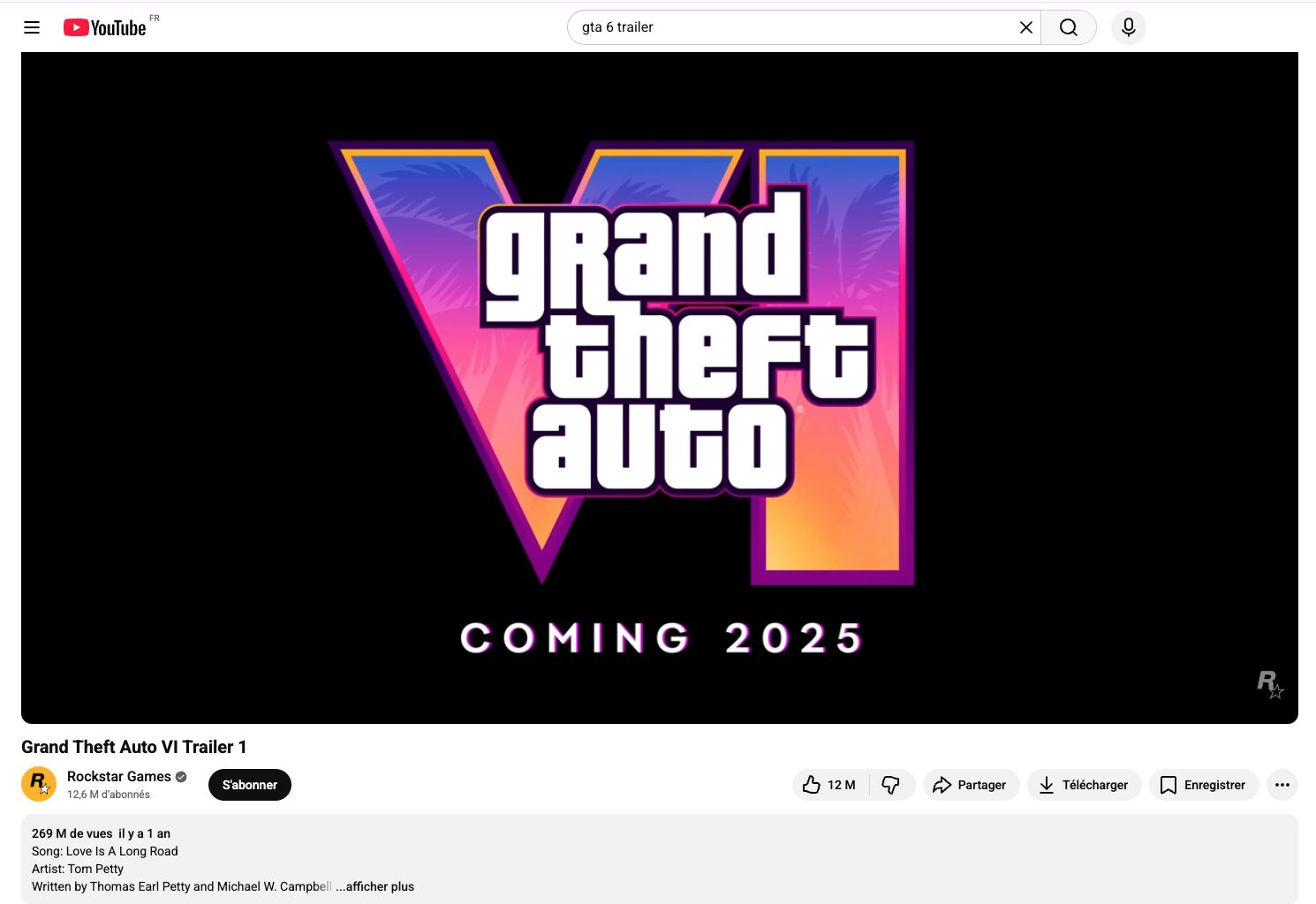Click the GTA VI video player
Viewport: 1316px width, 904px height.
coord(659,388)
